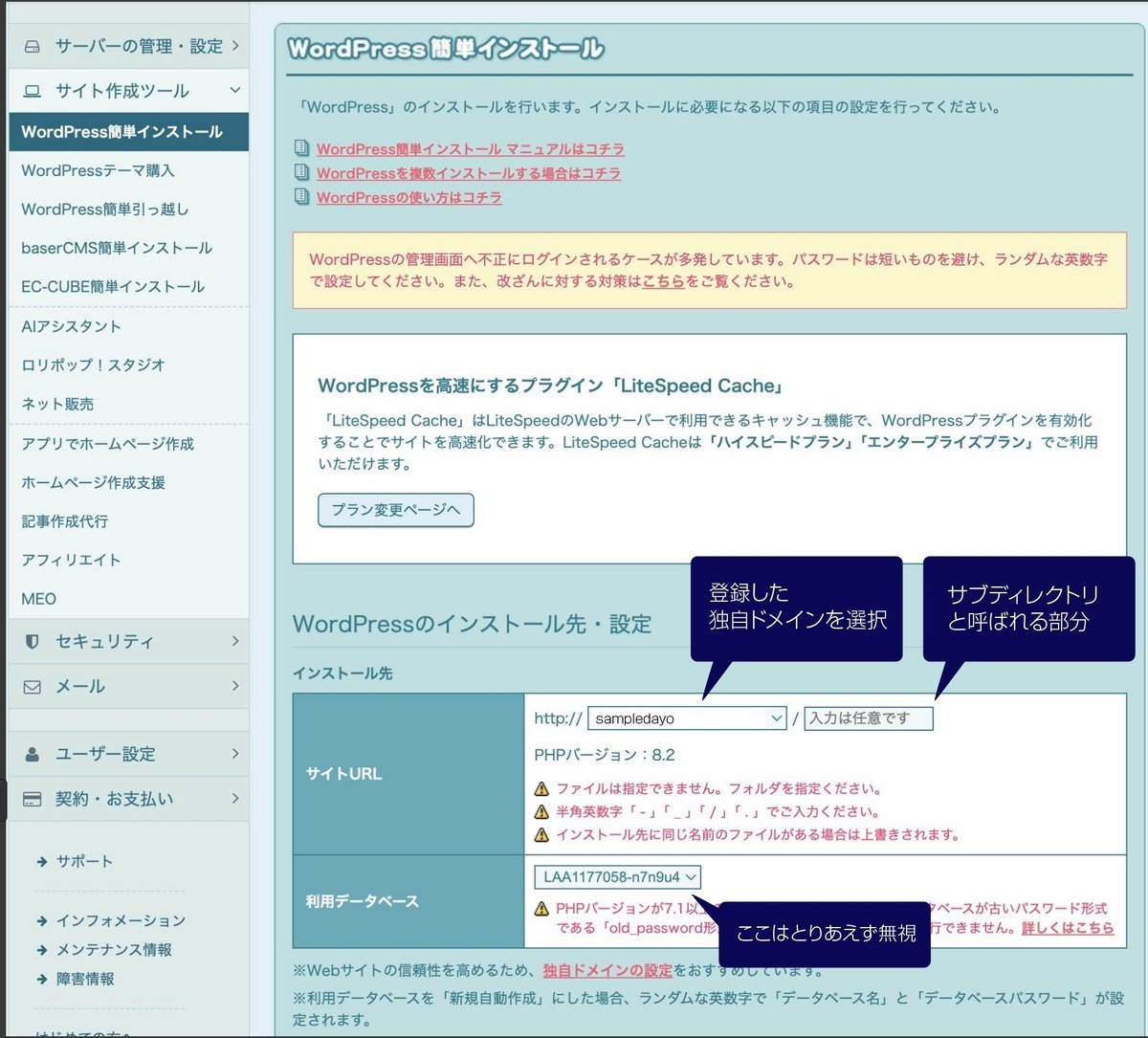The height and width of the screenshot is (1038, 1148).
Task: Open WordPressを複数インストールする場合はコチラ link
Action: (x=469, y=173)
